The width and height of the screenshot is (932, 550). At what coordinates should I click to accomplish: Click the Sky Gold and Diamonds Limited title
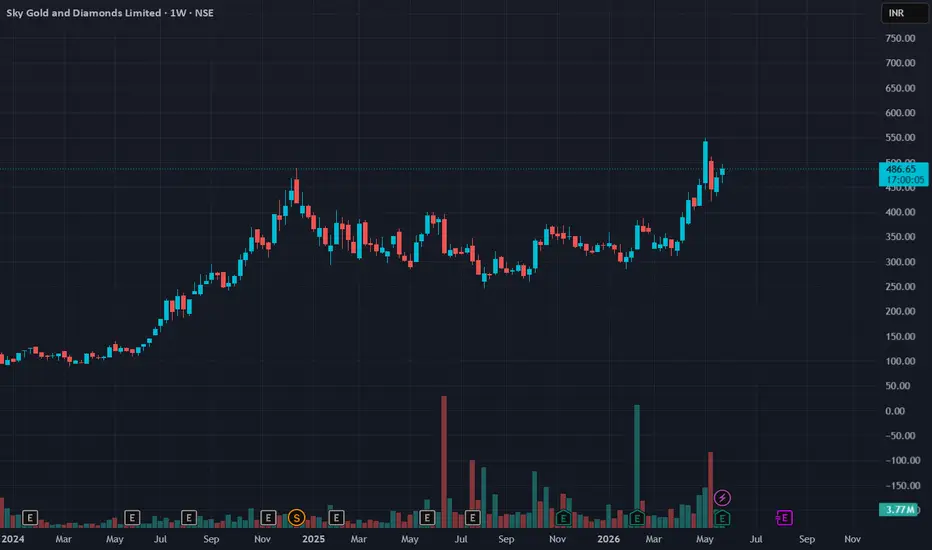84,12
